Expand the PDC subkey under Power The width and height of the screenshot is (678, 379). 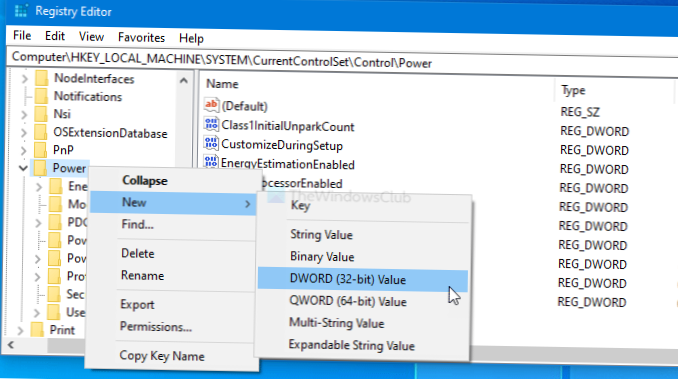(38, 223)
